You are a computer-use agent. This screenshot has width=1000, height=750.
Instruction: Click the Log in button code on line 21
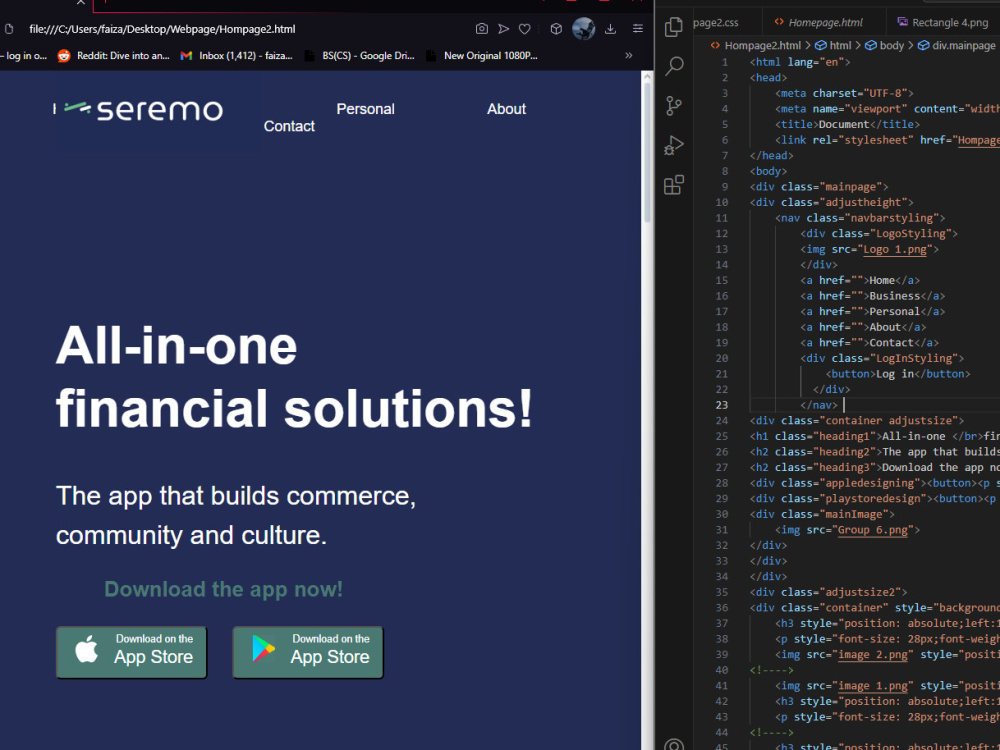(x=898, y=374)
